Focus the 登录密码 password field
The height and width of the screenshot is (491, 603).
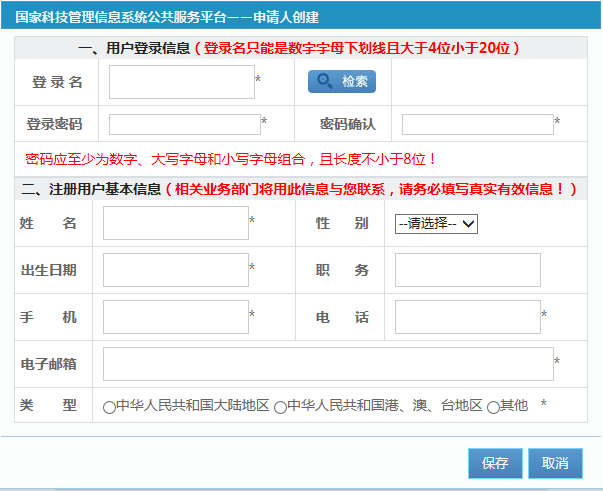point(184,124)
